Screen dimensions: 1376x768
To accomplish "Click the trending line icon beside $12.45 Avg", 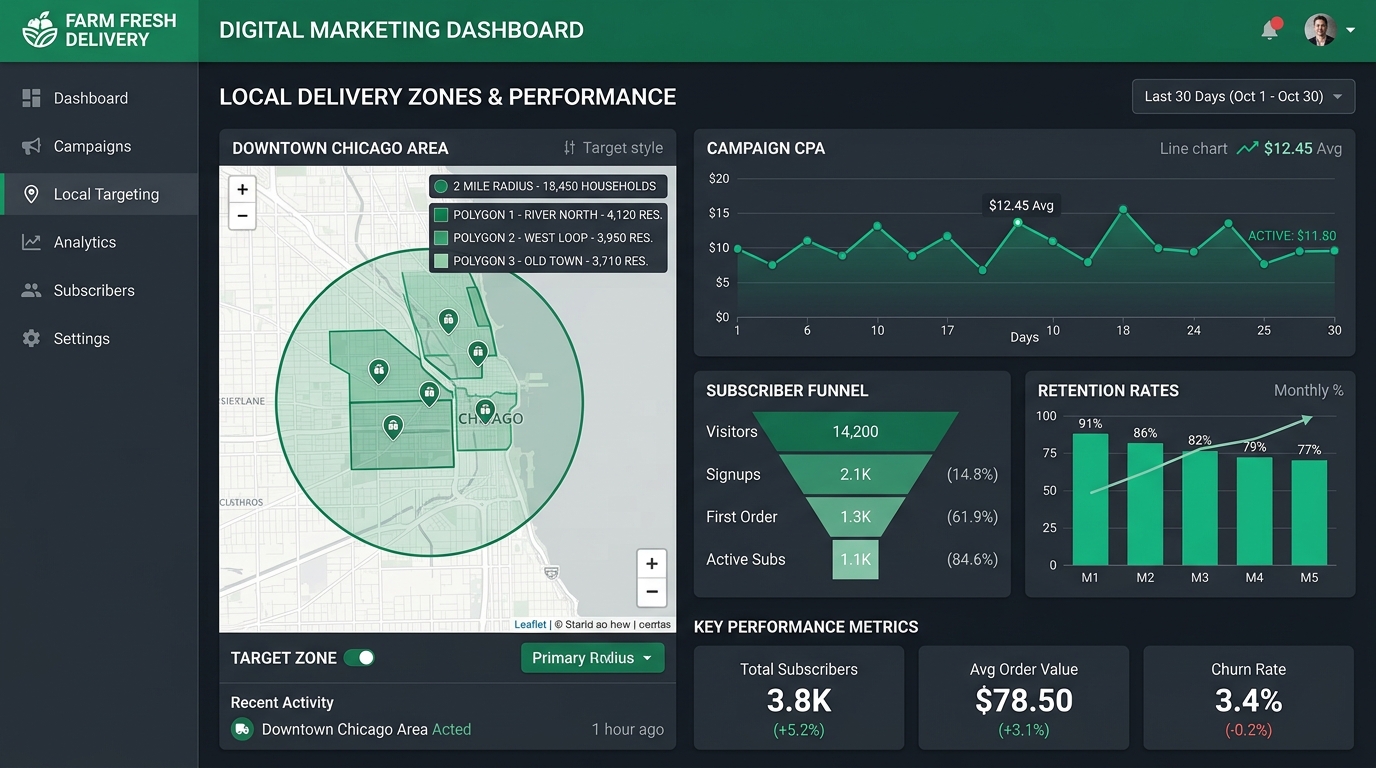I will (x=1247, y=148).
